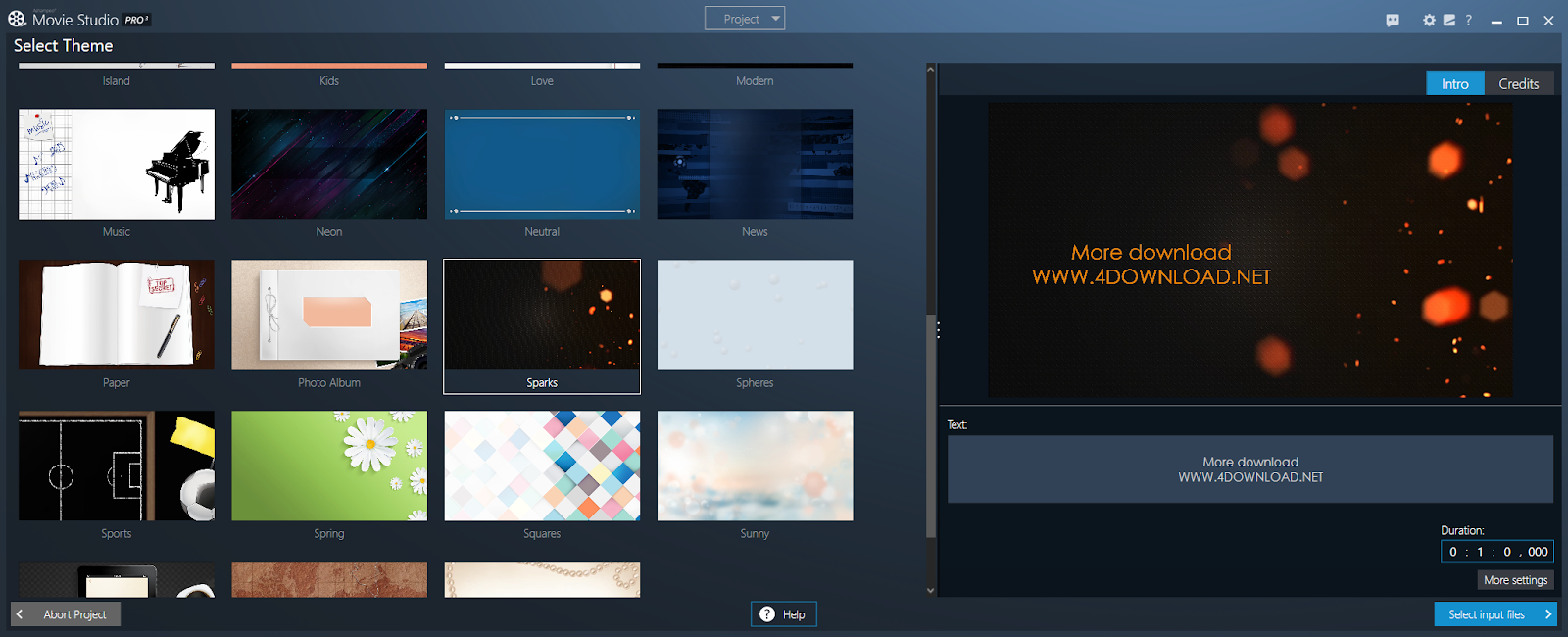Screen dimensions: 1568x637
Task: Choose the Neutral theme thumbnail
Action: 542,164
